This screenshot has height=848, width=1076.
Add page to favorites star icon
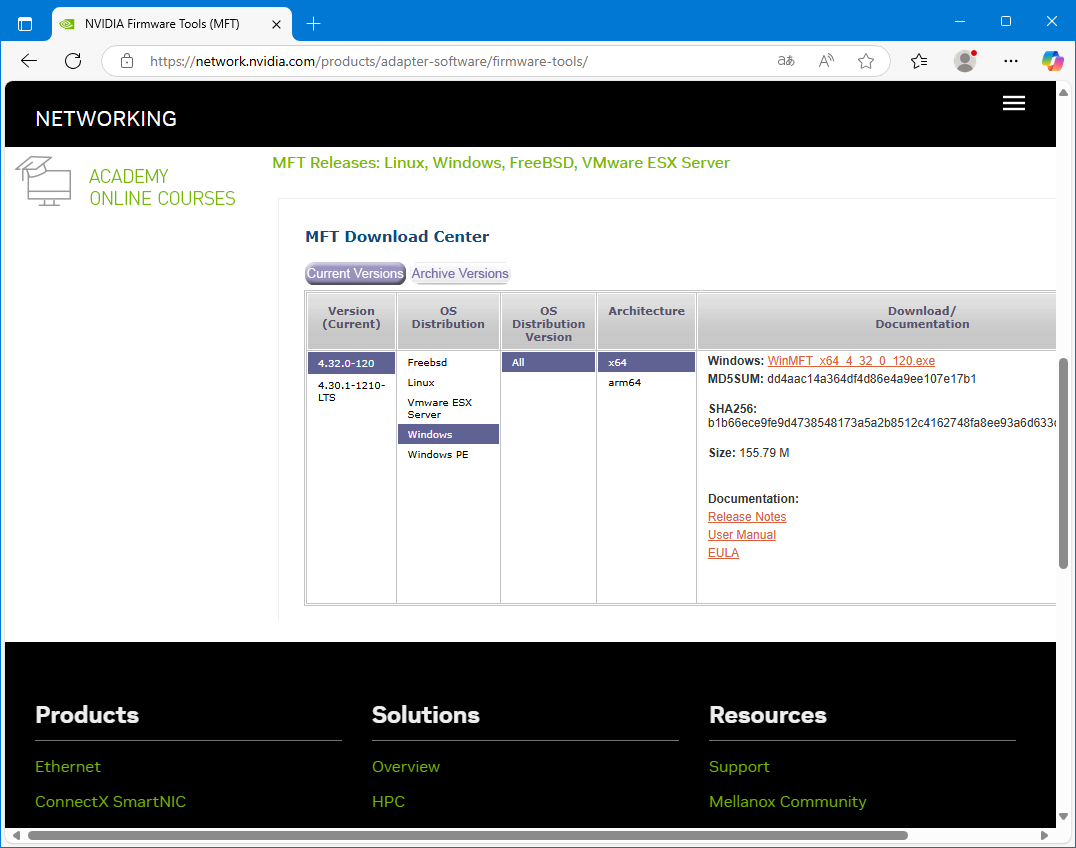[x=866, y=61]
